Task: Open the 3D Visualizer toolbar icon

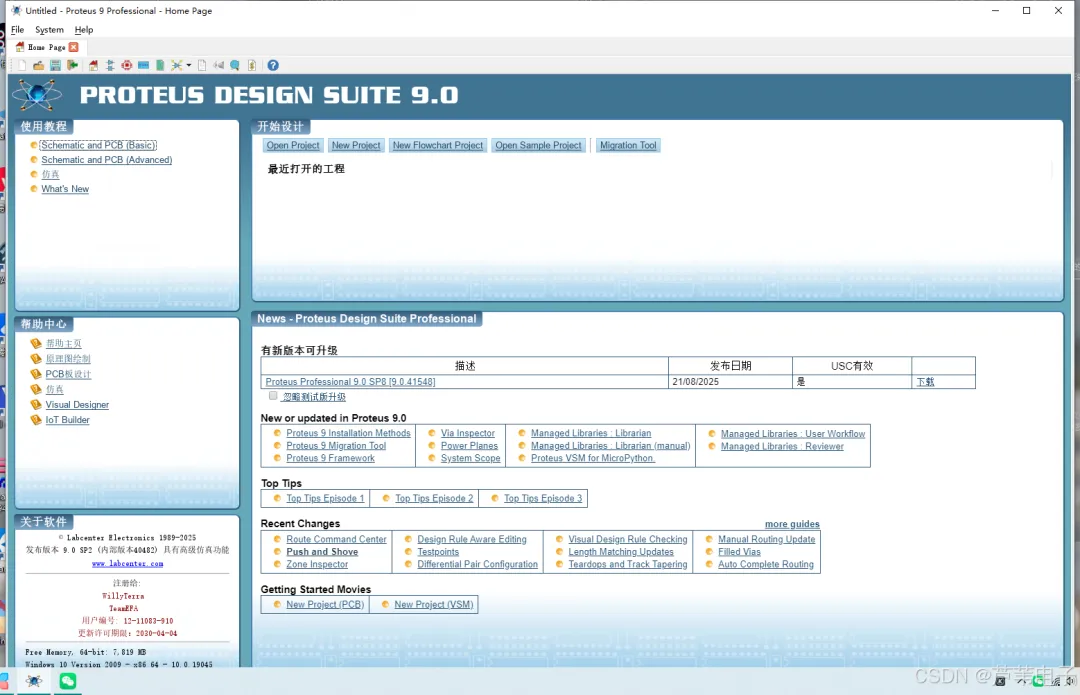Action: tap(143, 65)
